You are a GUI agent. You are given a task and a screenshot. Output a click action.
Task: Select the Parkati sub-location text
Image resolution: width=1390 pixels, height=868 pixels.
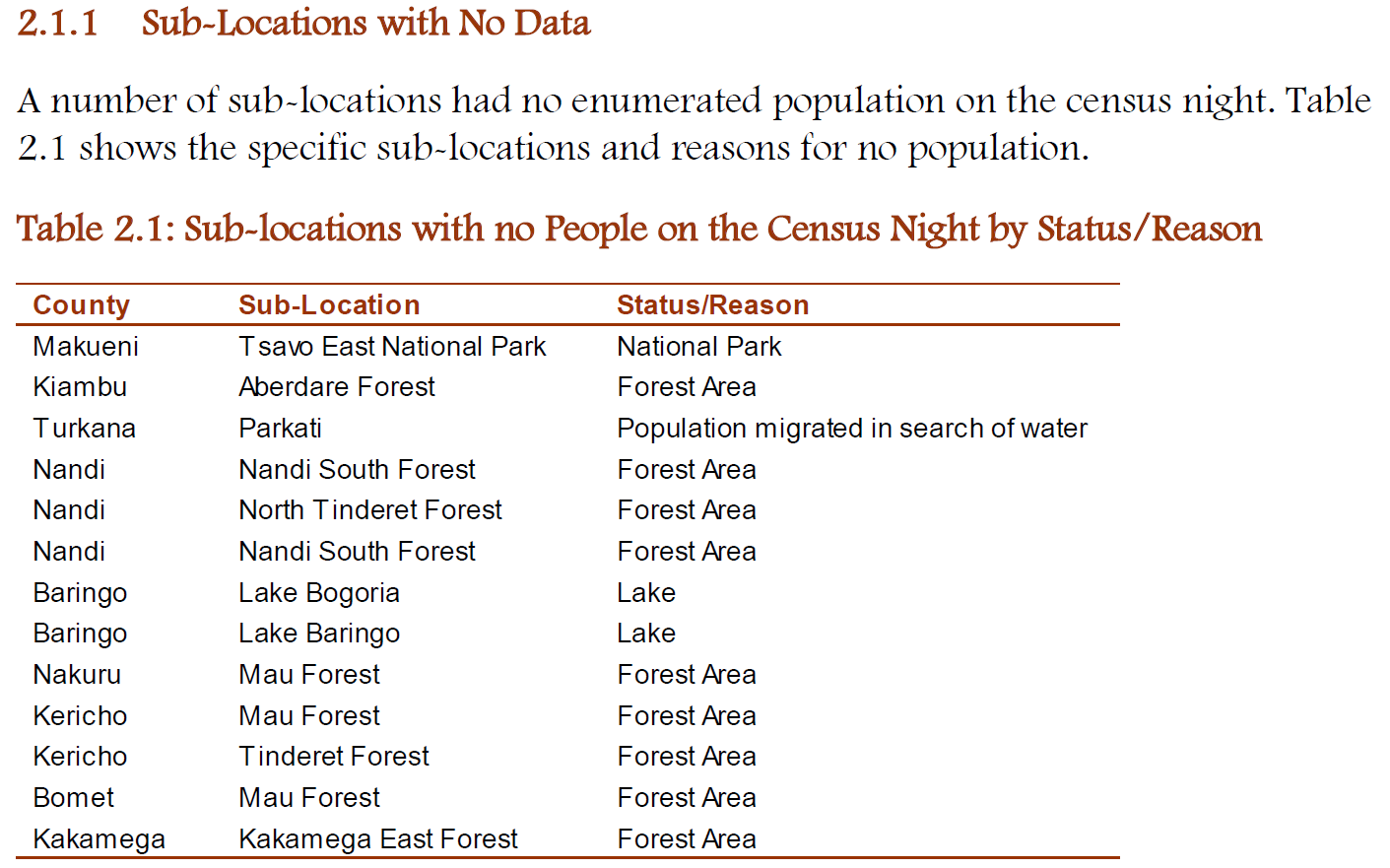coord(280,429)
